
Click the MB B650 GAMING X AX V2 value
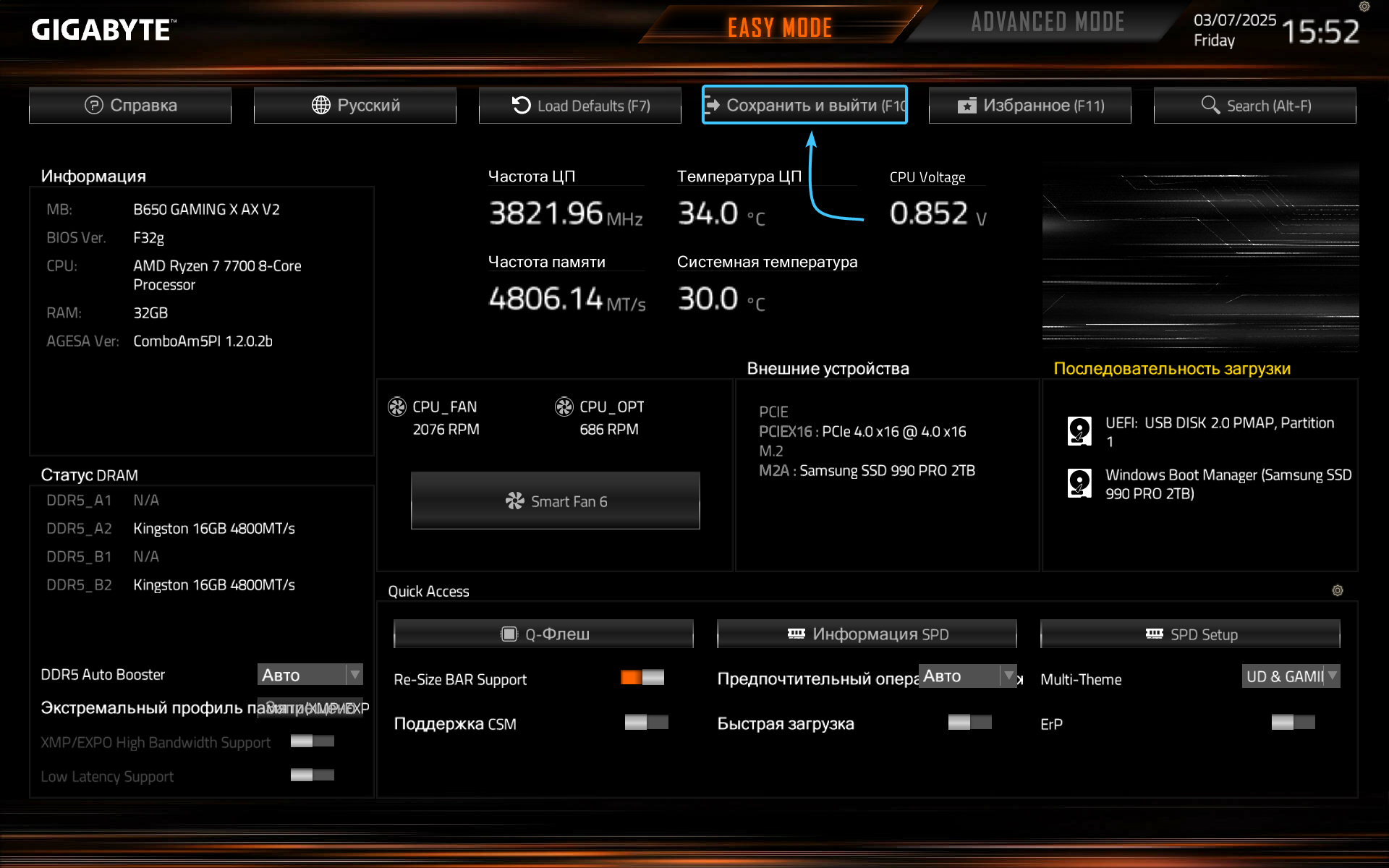[x=206, y=209]
